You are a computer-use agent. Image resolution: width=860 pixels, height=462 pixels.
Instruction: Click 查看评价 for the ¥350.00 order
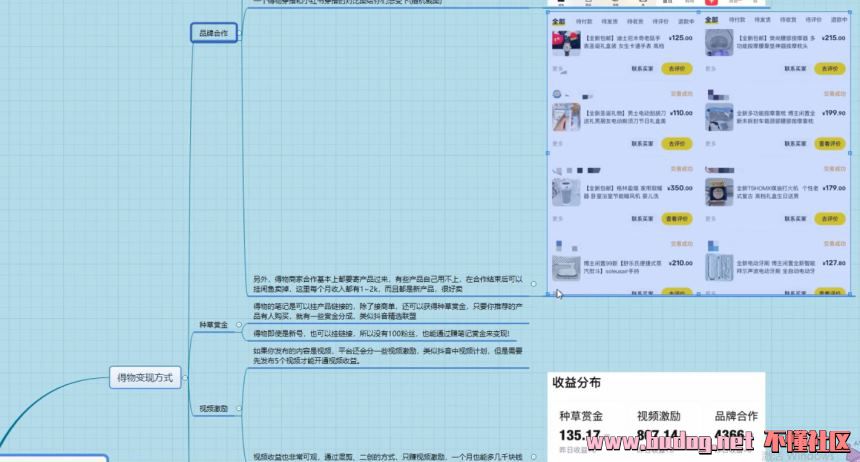[675, 218]
